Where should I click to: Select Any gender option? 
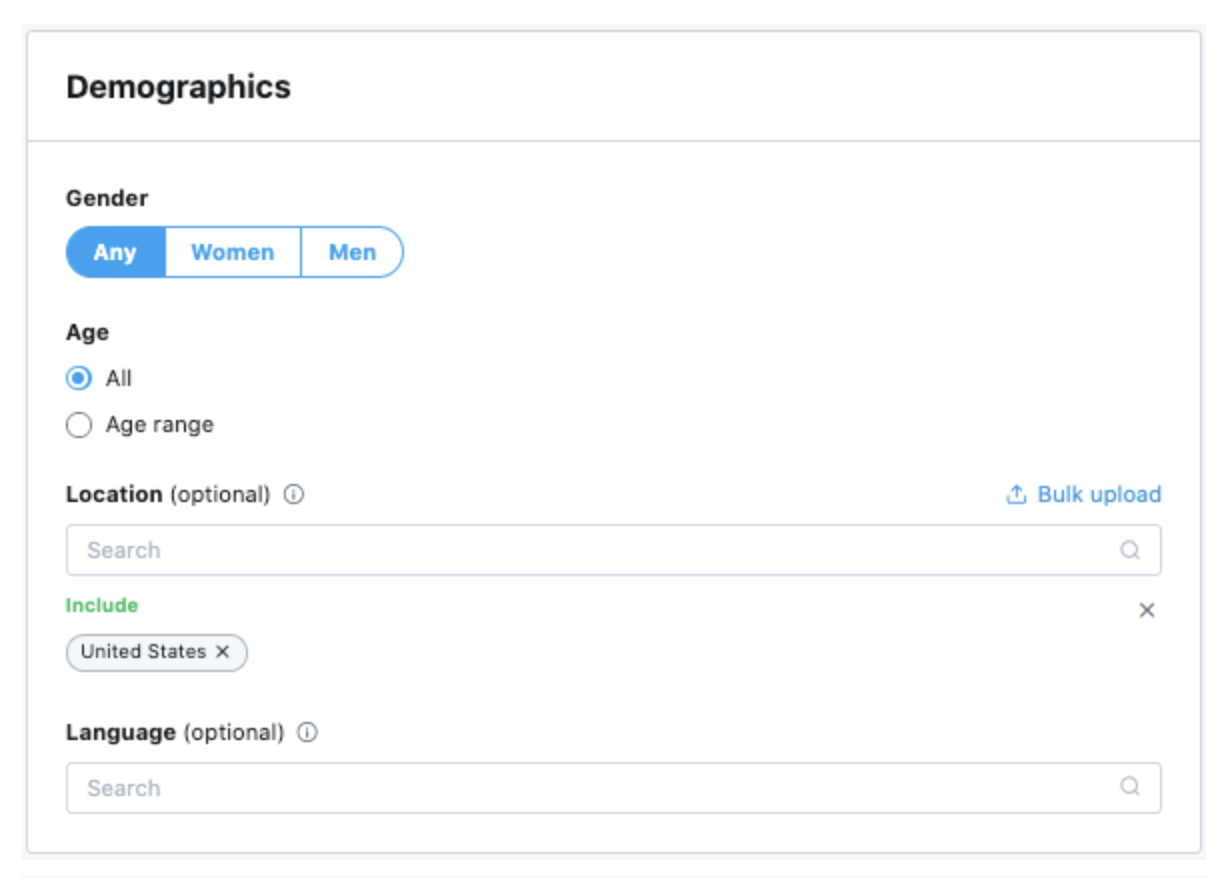115,252
